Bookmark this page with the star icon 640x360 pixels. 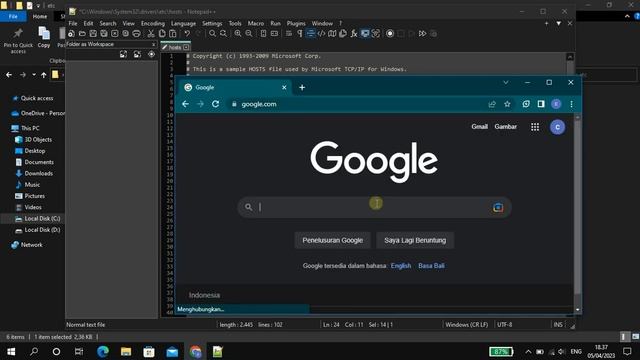click(507, 104)
